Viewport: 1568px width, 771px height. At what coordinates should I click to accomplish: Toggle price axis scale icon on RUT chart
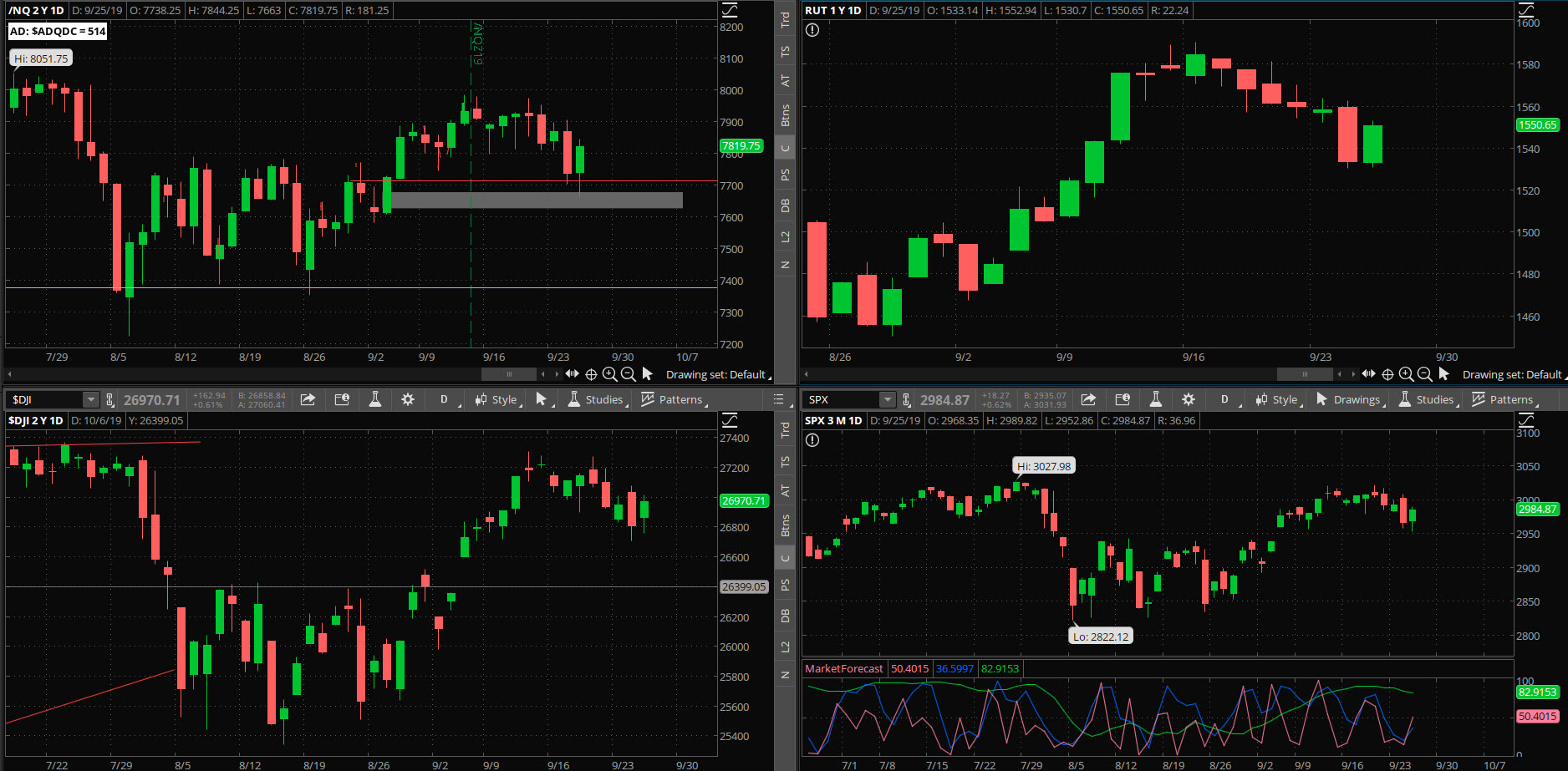[1526, 10]
